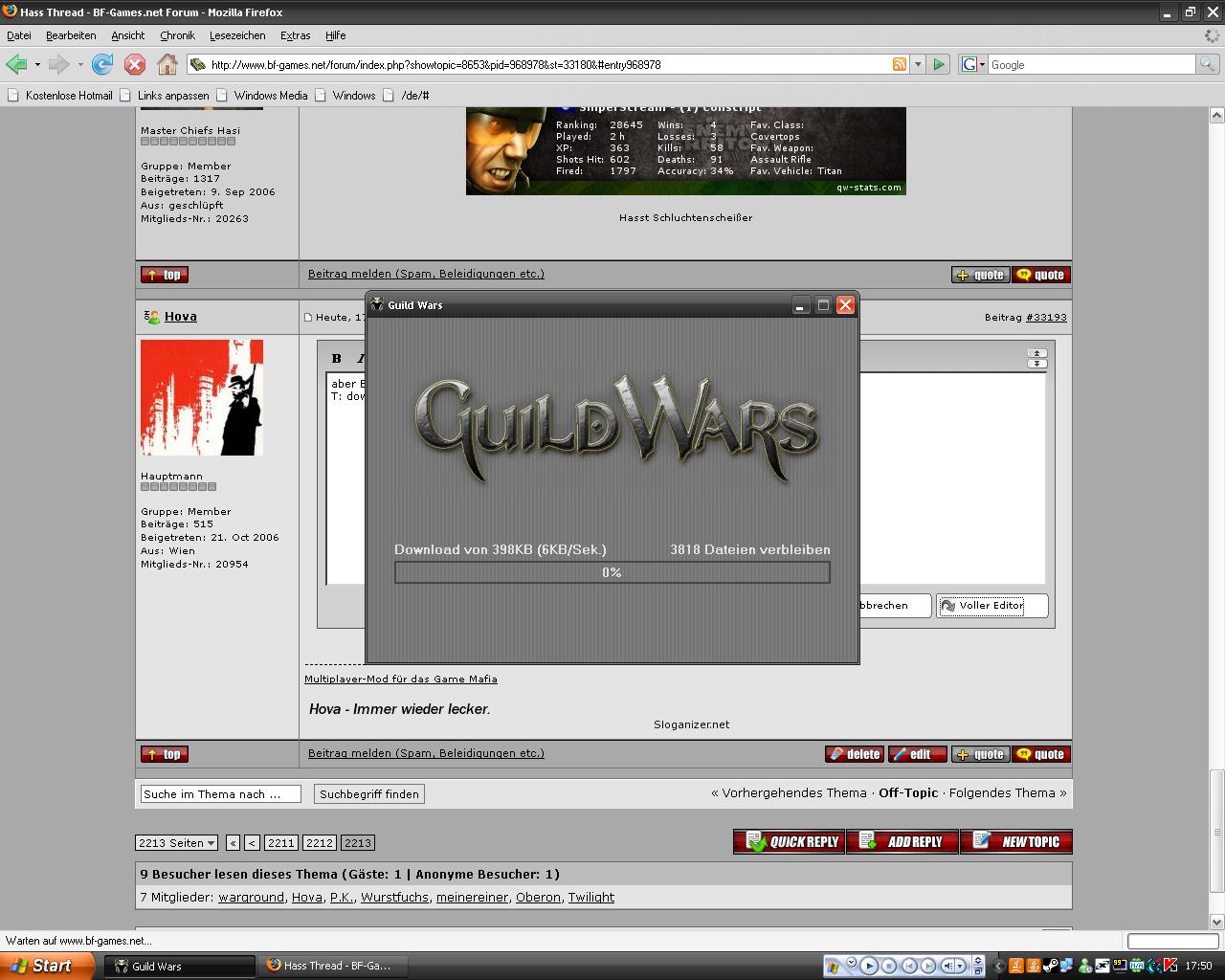
Task: Click the Start button on taskbar
Action: coord(47,966)
